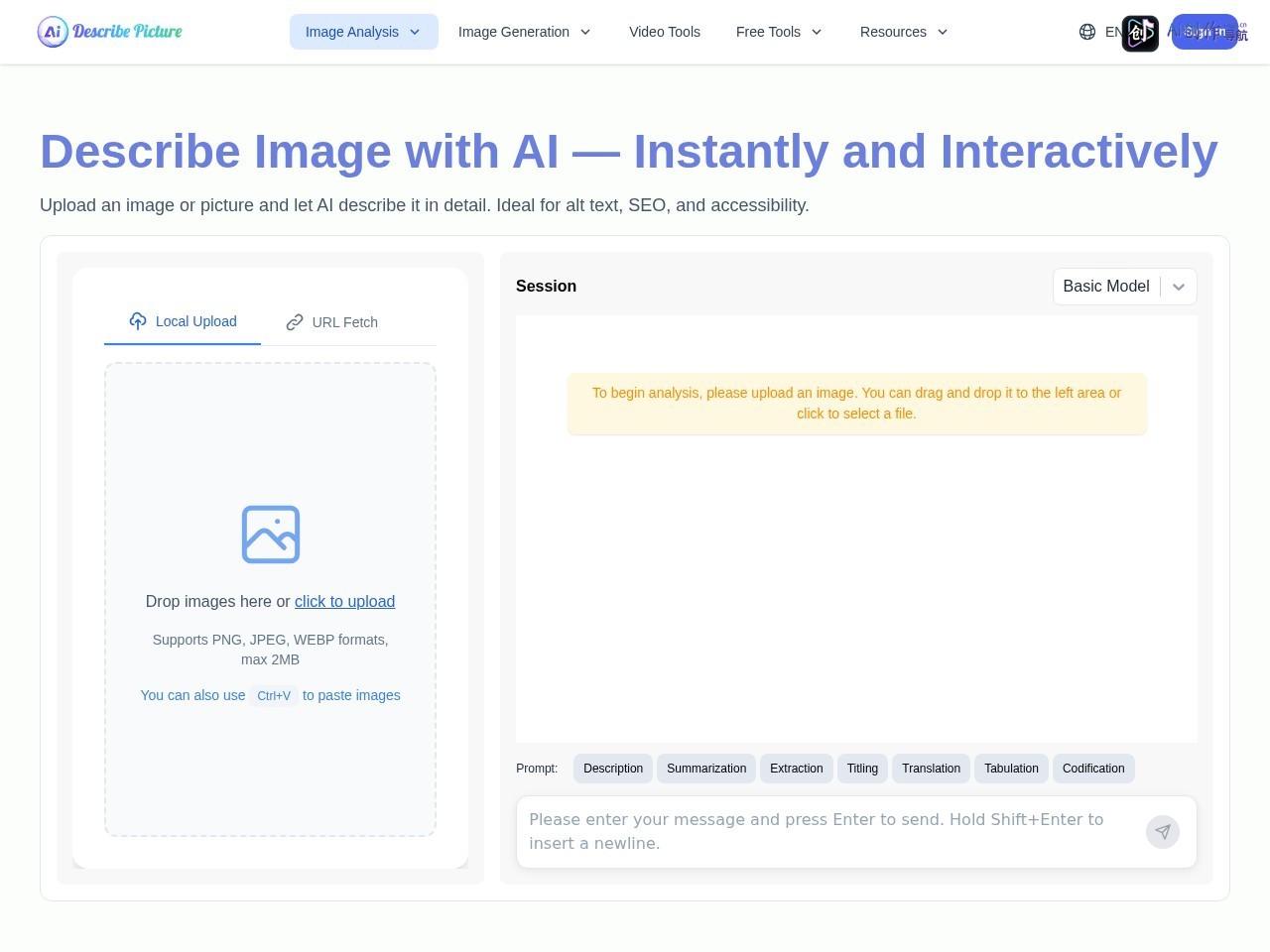Viewport: 1270px width, 952px height.
Task: Open the Image Analysis menu
Action: tap(364, 32)
